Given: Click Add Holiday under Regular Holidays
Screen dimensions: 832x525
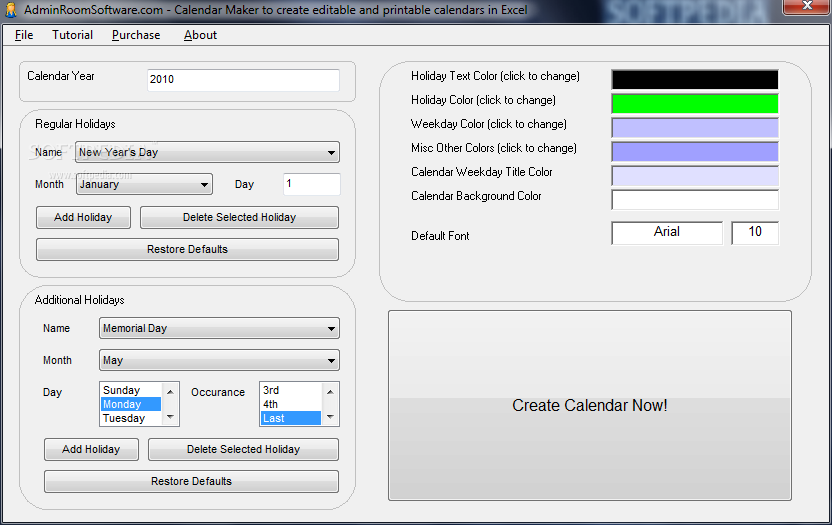Looking at the screenshot, I should (x=83, y=217).
